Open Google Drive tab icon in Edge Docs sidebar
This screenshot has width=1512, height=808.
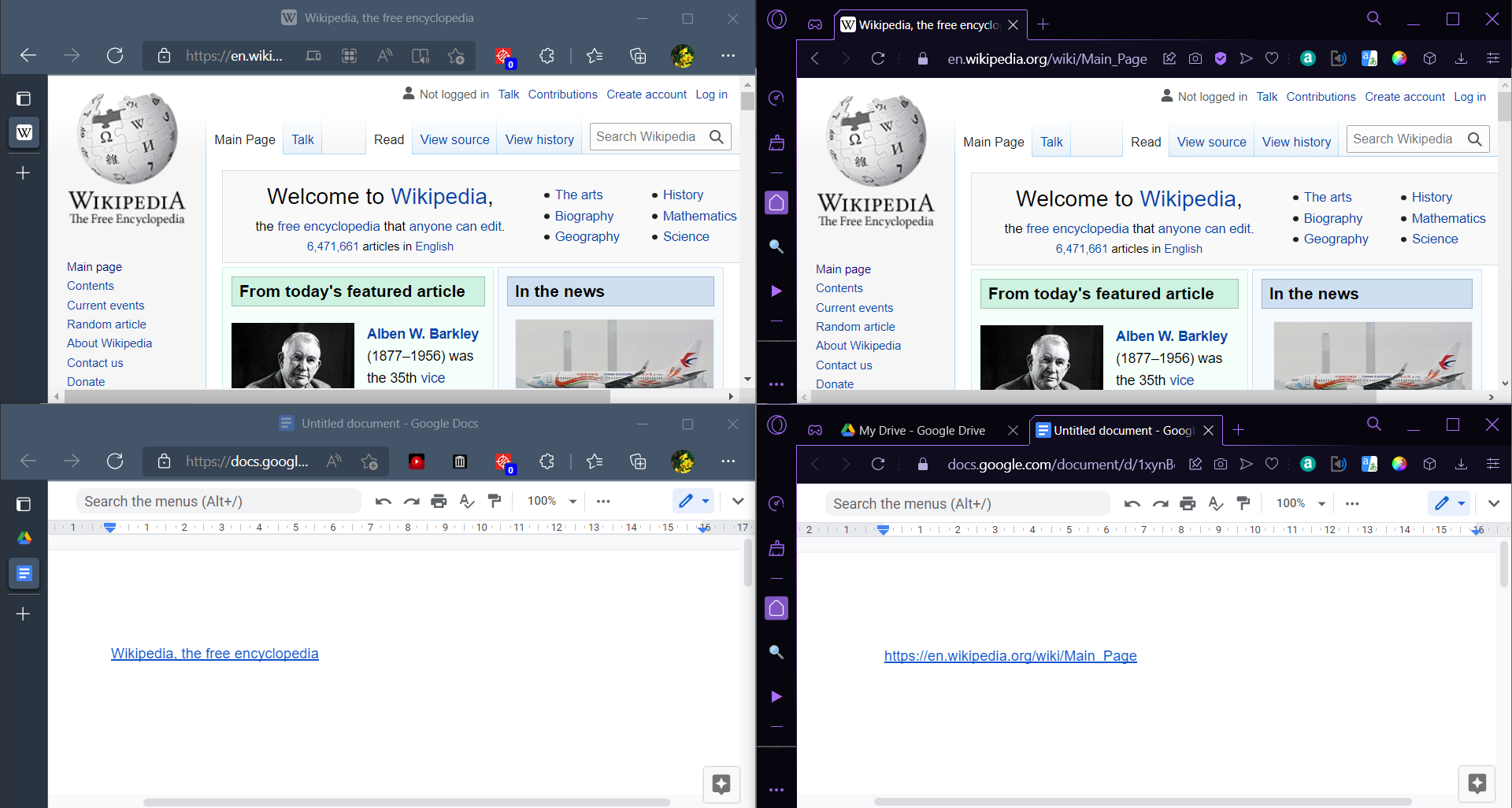pyautogui.click(x=24, y=538)
